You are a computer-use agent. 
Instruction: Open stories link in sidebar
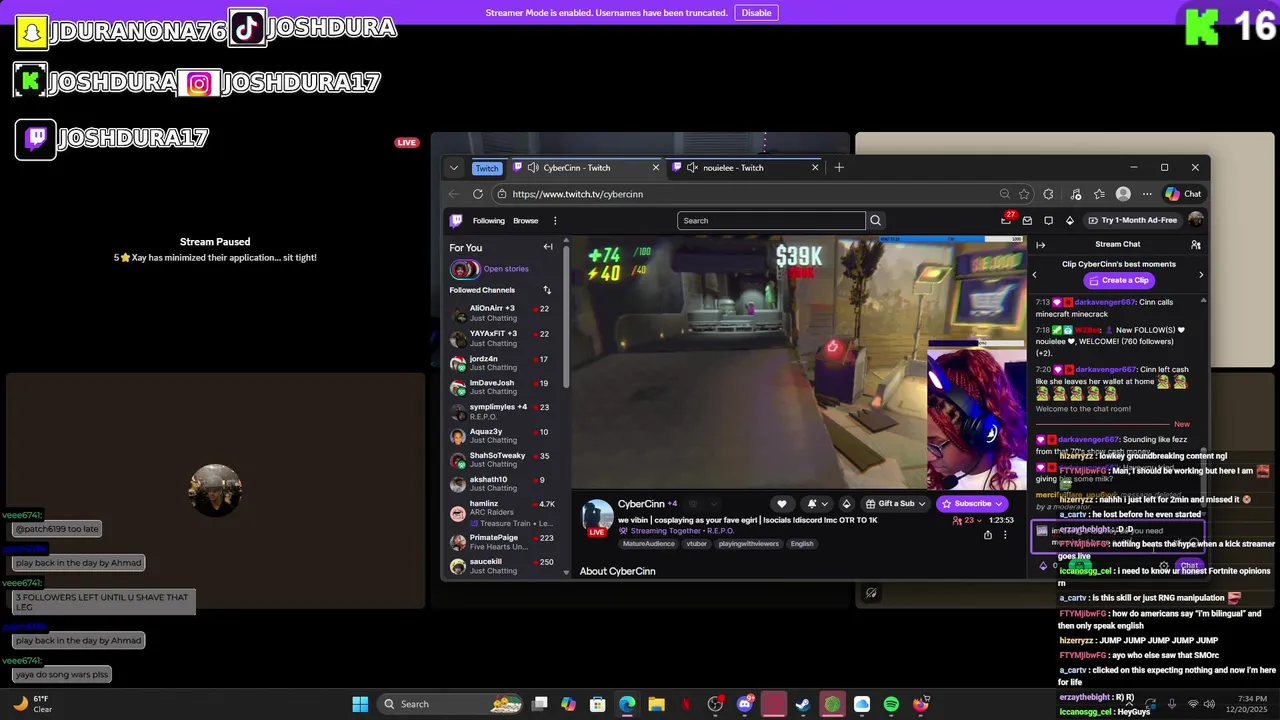(x=506, y=269)
